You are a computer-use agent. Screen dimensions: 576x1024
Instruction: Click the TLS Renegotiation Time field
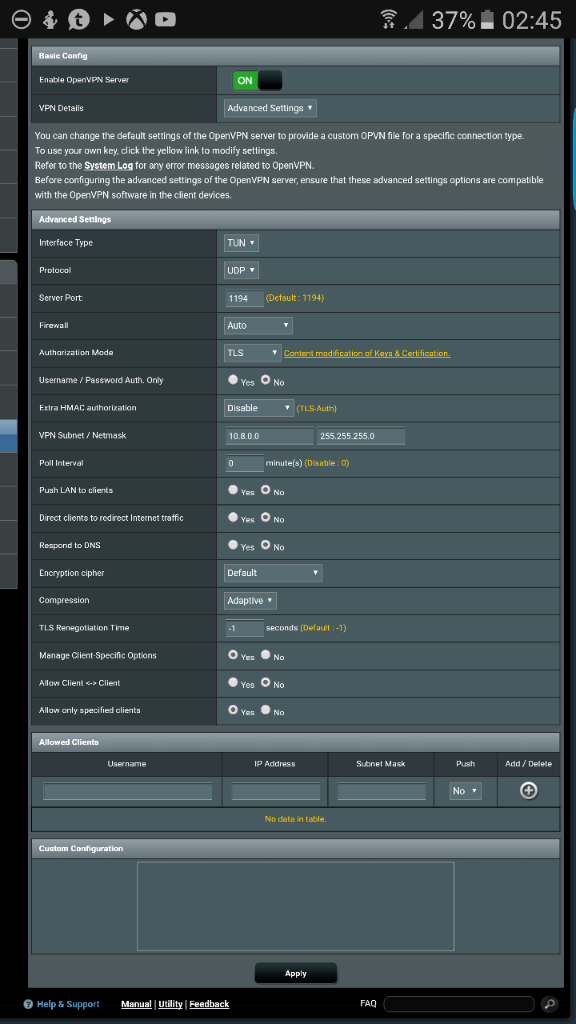244,628
